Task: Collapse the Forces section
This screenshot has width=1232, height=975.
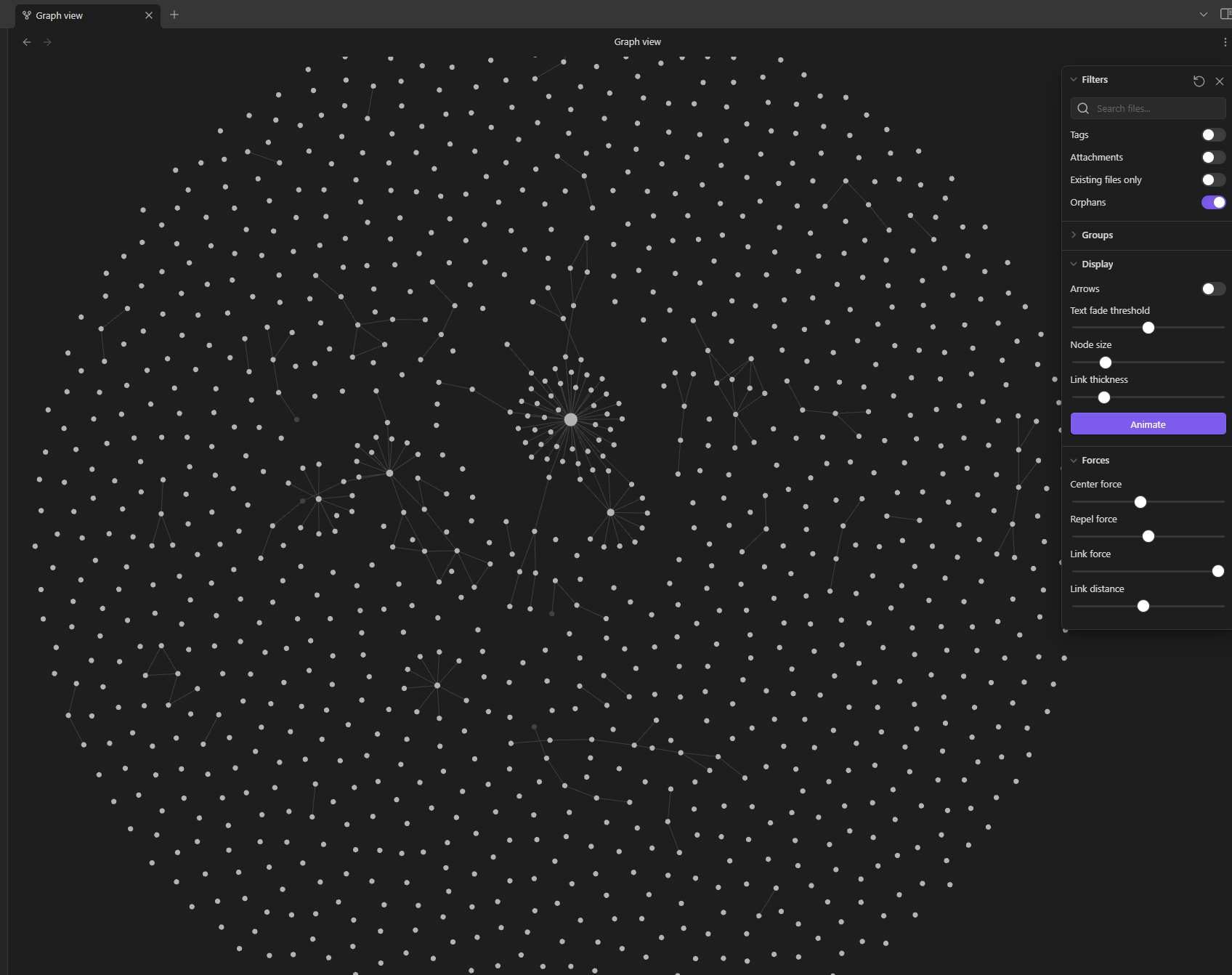Action: pyautogui.click(x=1074, y=460)
